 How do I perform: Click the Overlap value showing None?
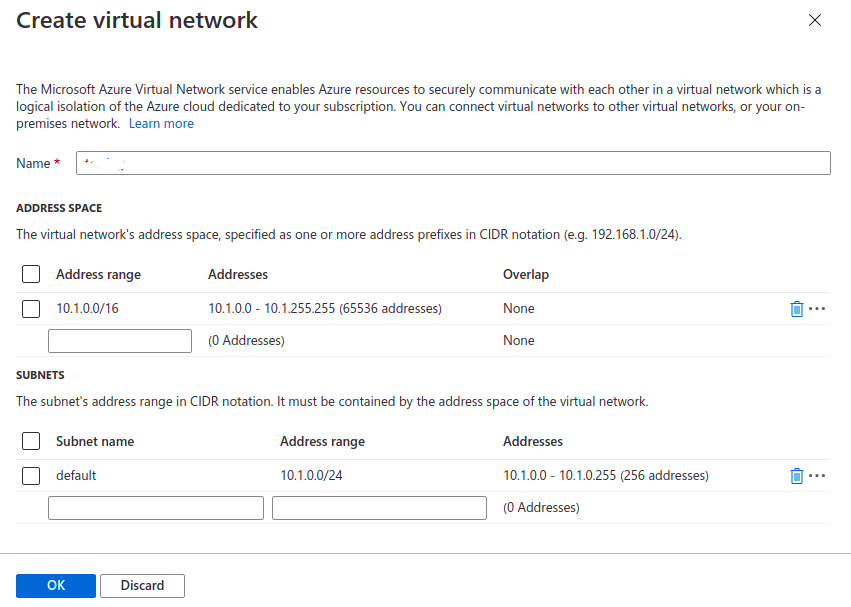518,308
